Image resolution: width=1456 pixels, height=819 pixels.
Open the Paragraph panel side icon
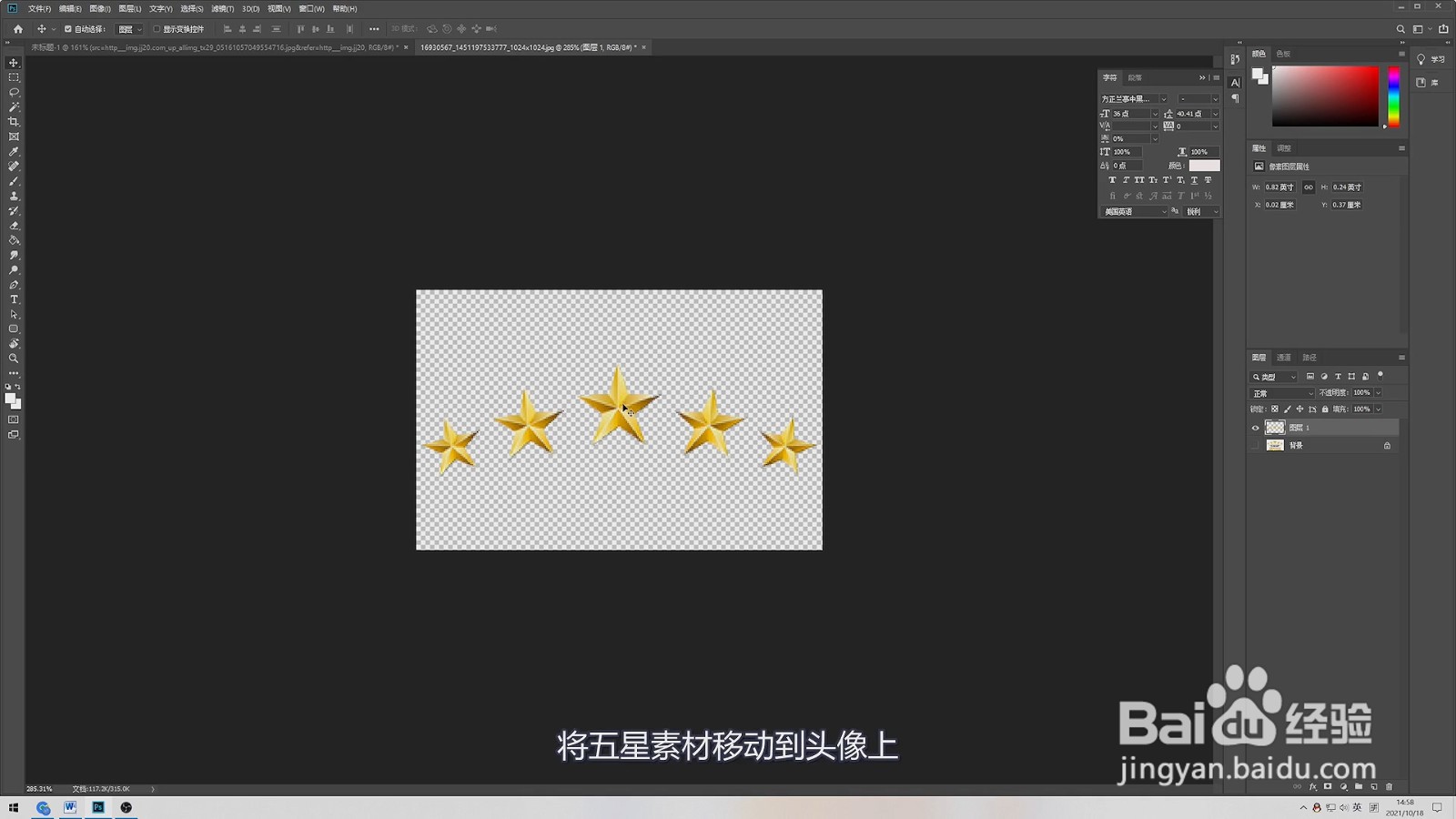point(1235,98)
